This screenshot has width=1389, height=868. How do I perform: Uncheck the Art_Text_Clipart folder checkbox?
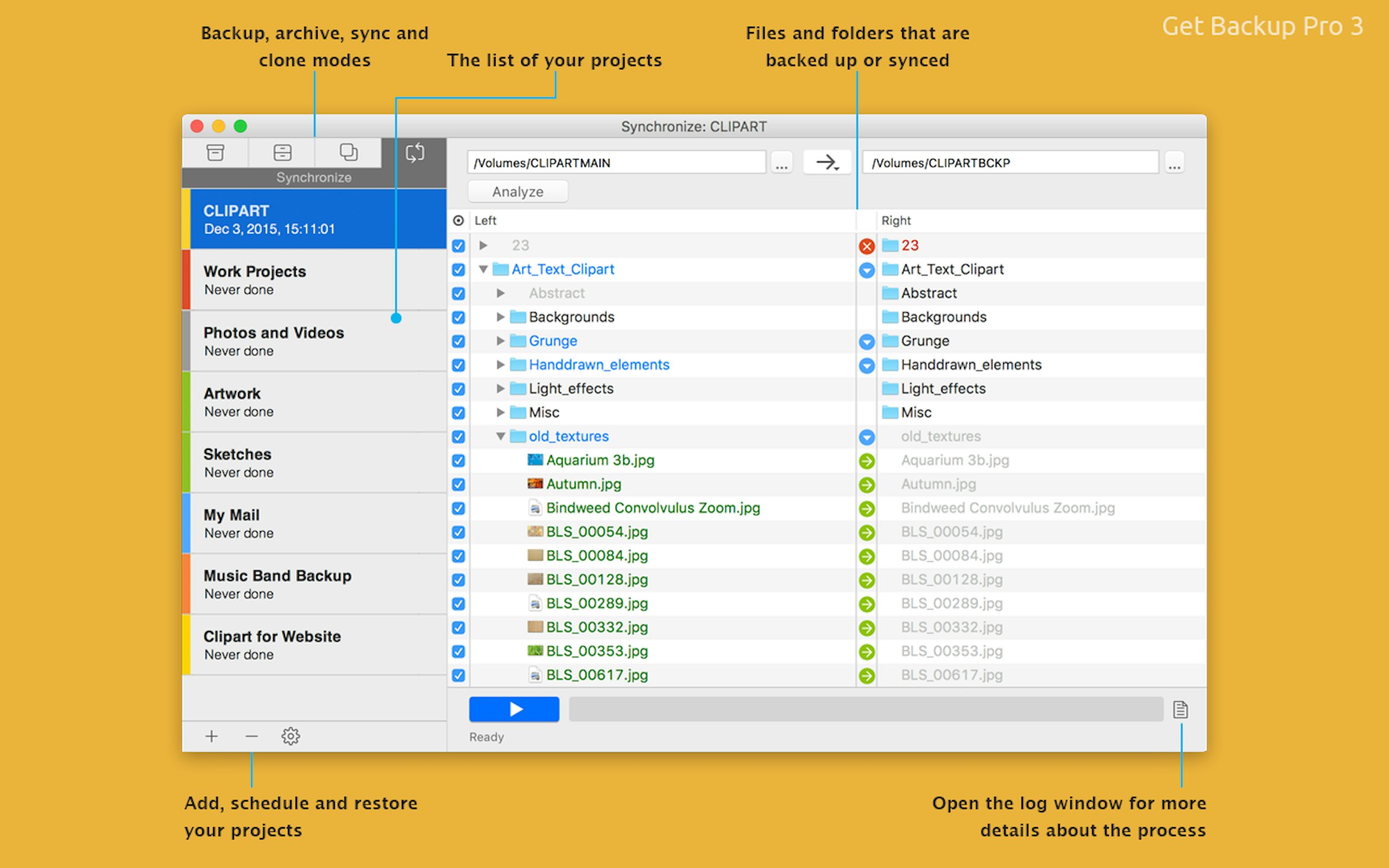(458, 270)
